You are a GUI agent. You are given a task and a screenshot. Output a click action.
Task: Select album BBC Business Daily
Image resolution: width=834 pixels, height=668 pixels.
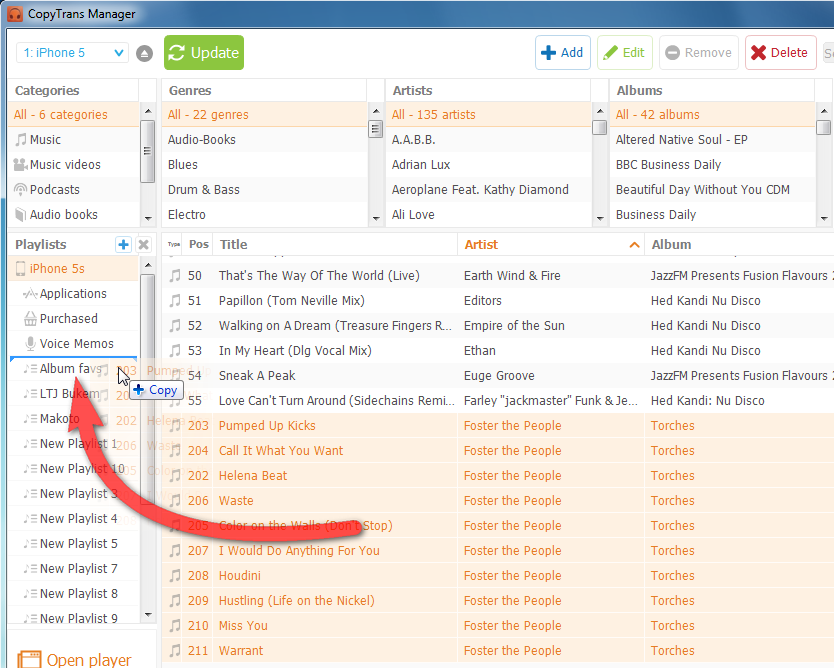tap(712, 165)
